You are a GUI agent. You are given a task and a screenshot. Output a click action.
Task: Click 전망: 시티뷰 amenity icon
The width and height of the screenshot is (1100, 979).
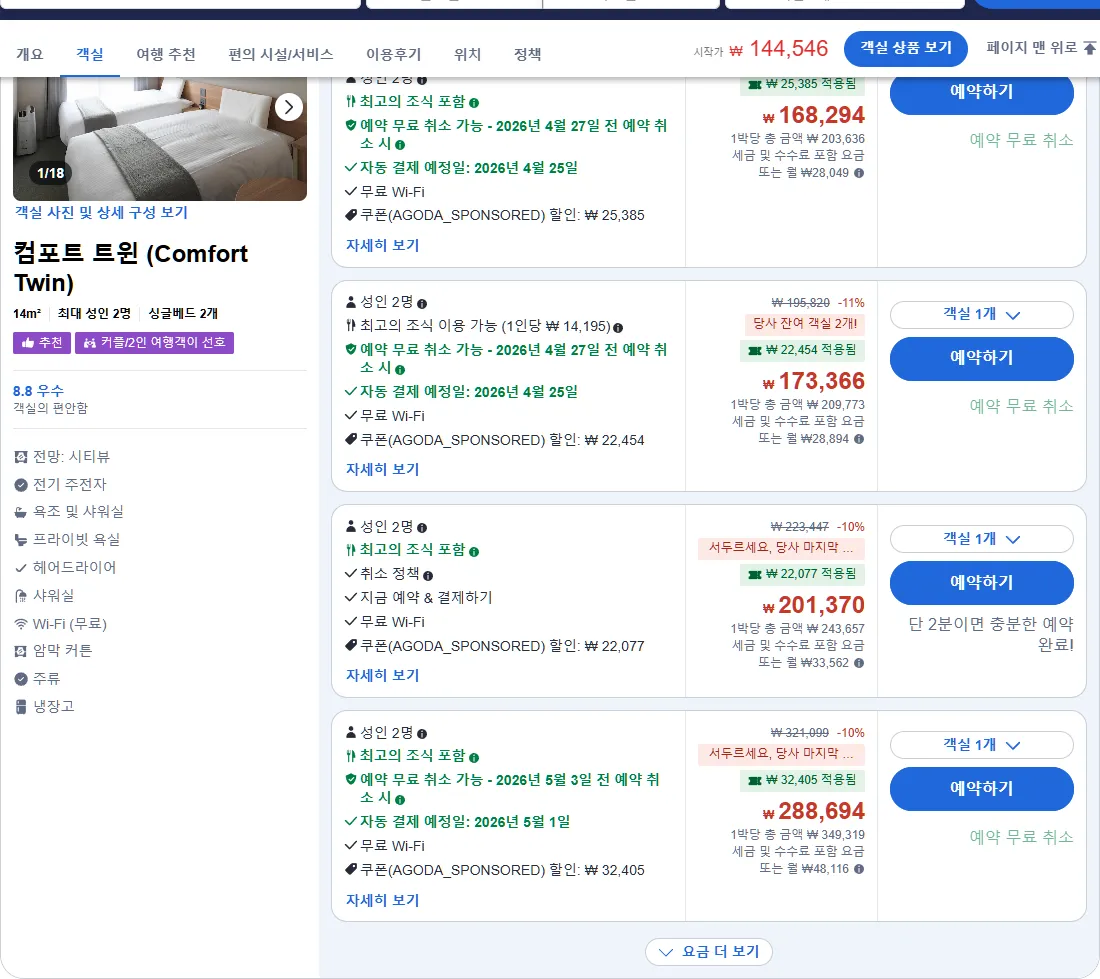(21, 457)
